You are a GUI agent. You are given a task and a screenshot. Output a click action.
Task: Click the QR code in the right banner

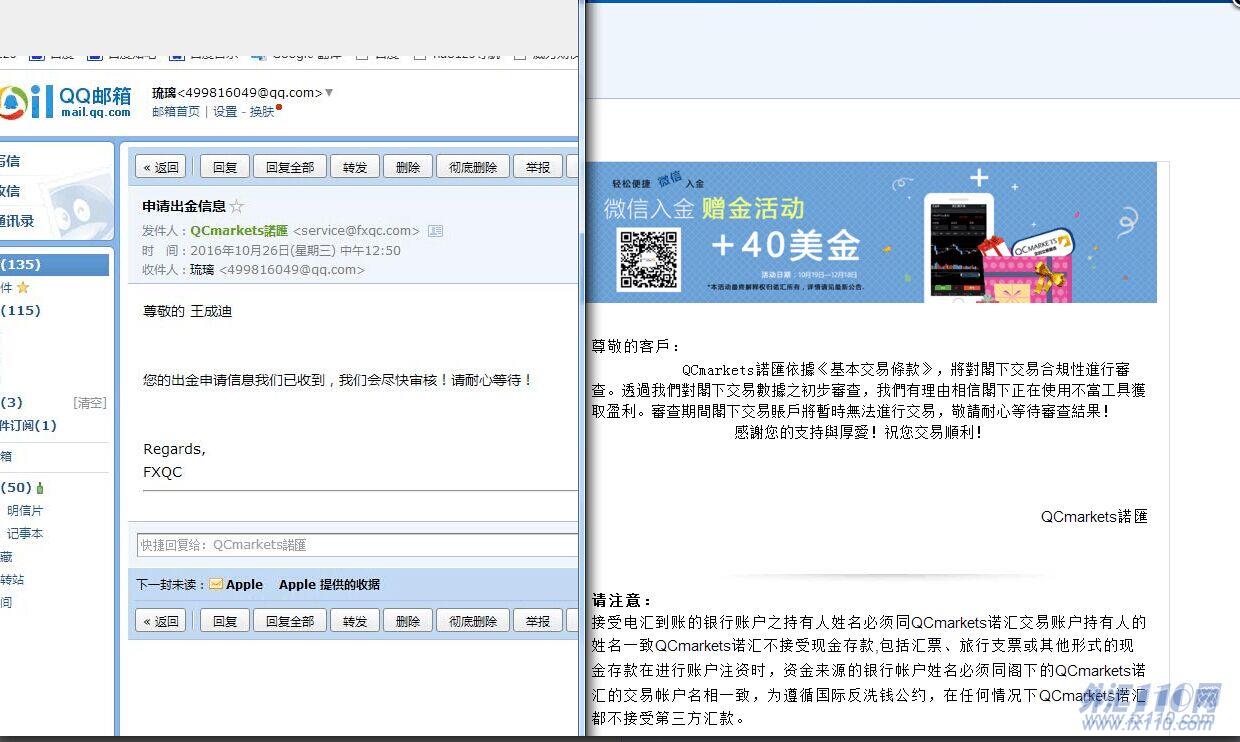coord(649,260)
